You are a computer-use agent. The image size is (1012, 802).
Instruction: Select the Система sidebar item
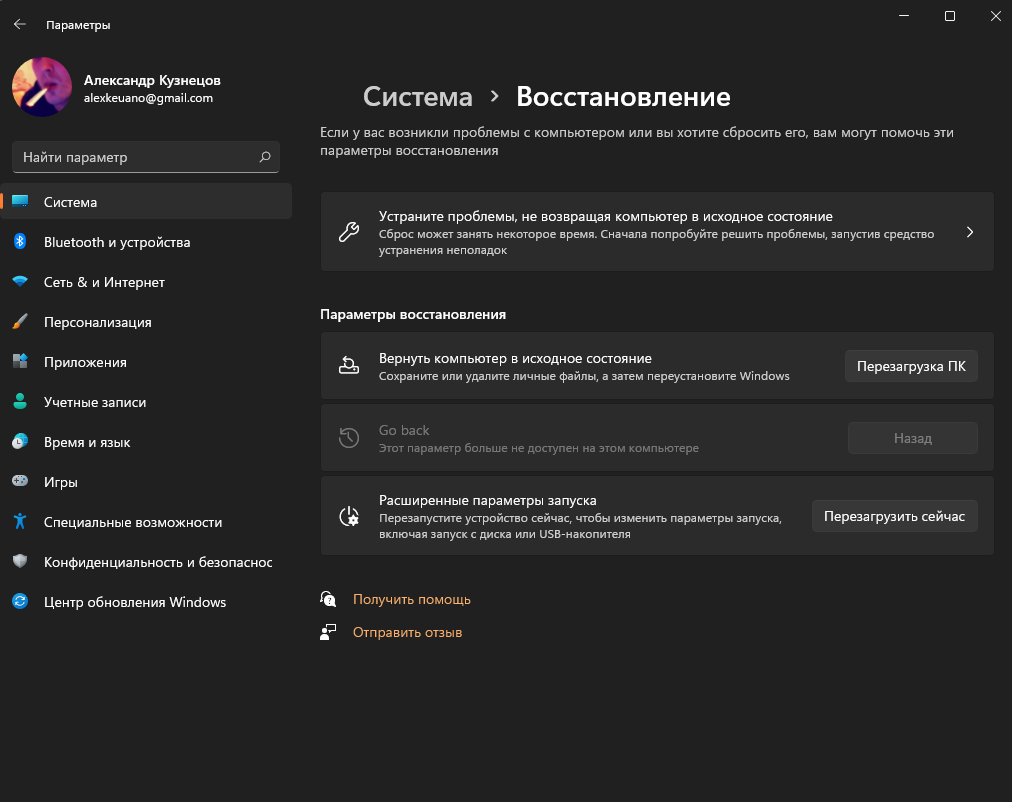pyautogui.click(x=70, y=202)
